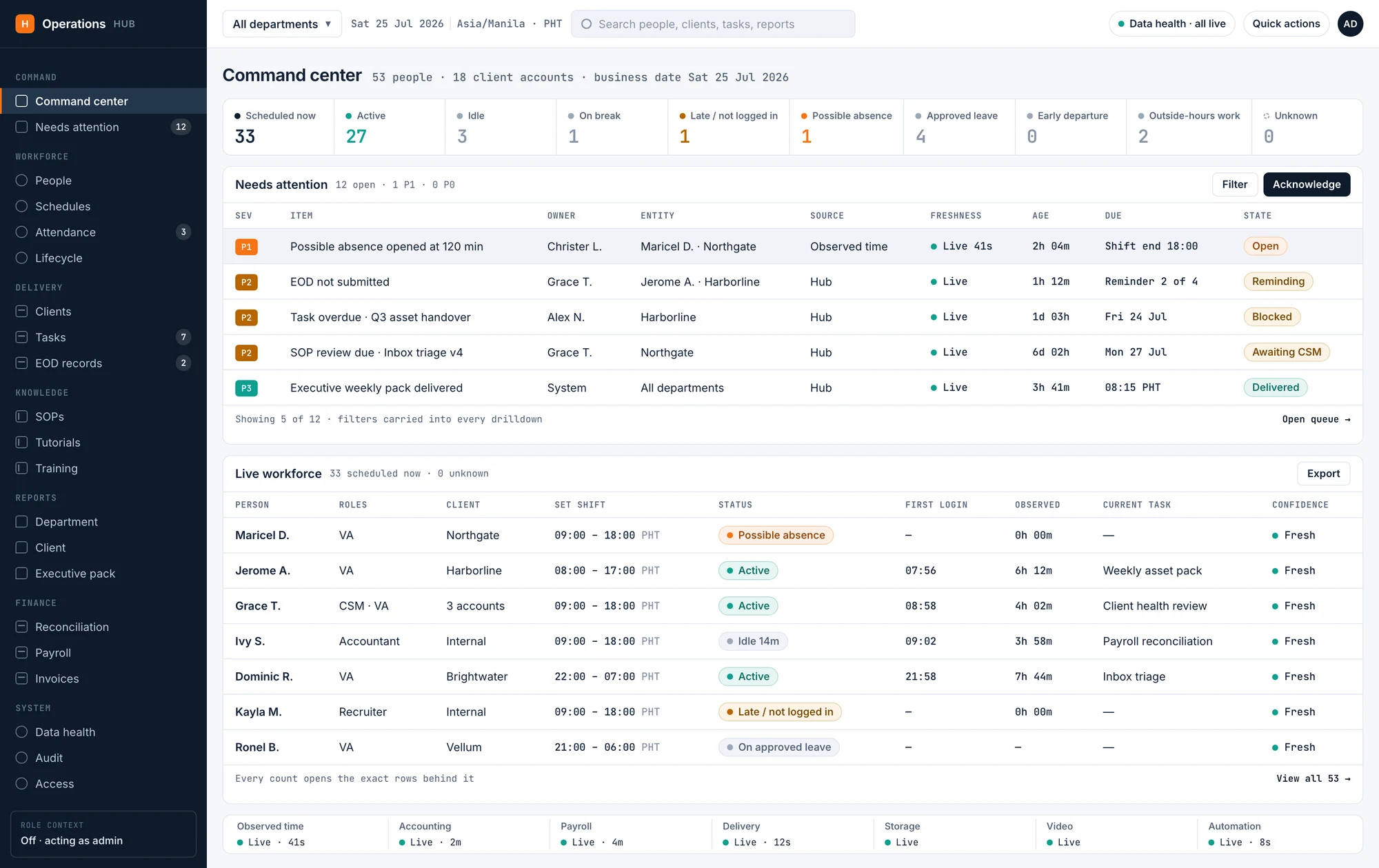Click the Reconciliation sidebar icon
Screen dimensions: 1379x868
pos(21,627)
